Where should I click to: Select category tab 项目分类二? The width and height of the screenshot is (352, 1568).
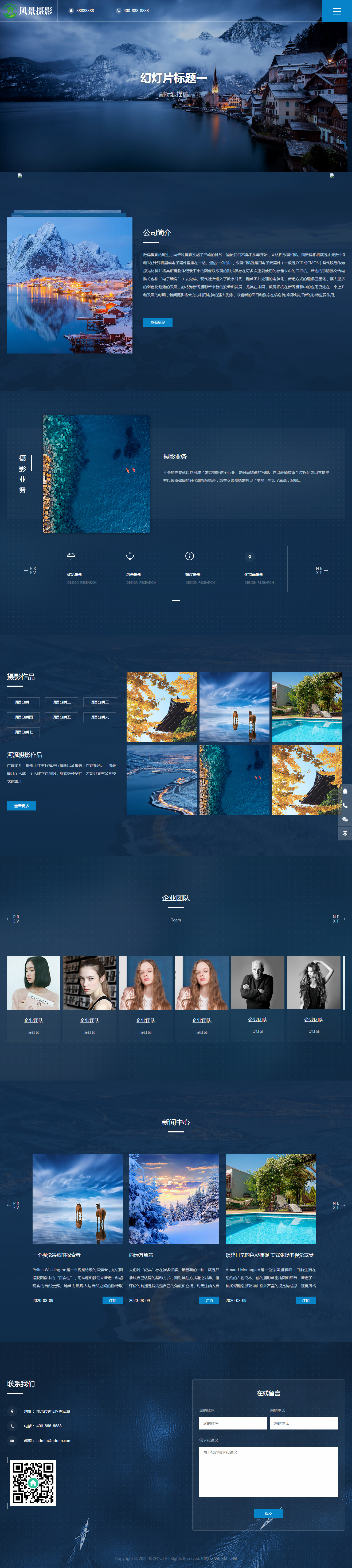point(61,702)
